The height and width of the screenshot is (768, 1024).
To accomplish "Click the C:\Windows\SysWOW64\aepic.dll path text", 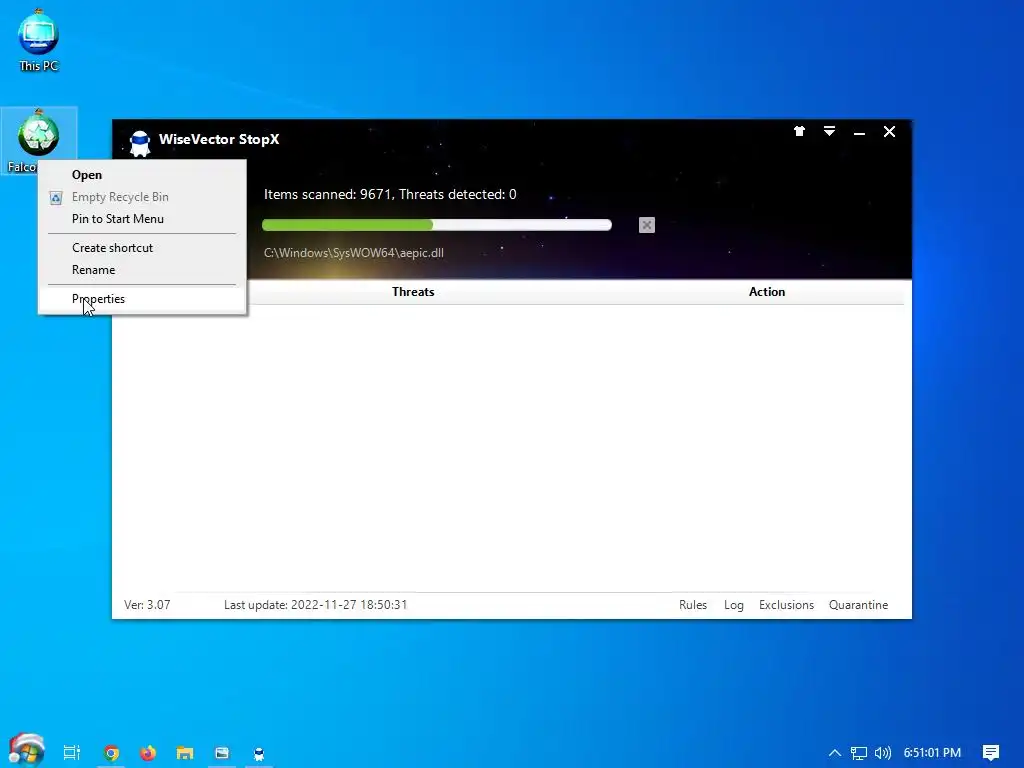I will tap(353, 253).
